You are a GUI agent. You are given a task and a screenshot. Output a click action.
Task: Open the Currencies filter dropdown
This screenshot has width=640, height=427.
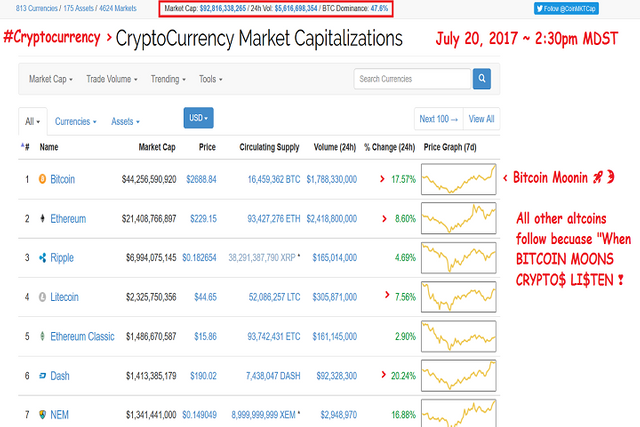tap(76, 122)
